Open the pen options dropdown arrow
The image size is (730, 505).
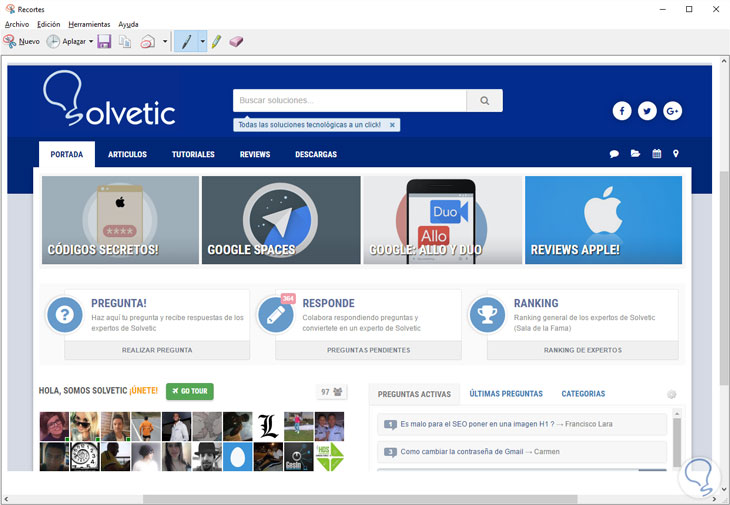[x=203, y=41]
